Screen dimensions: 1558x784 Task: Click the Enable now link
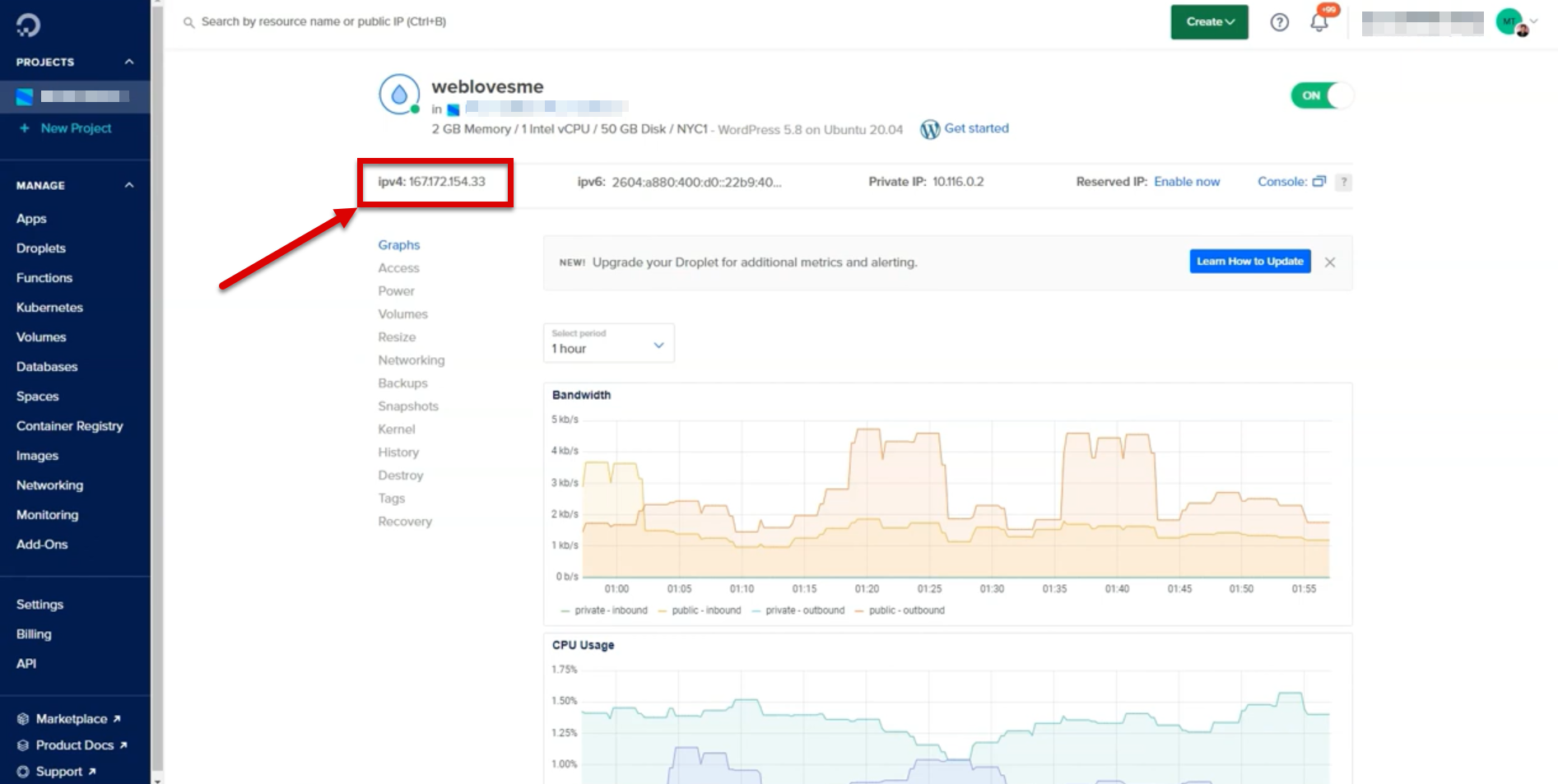tap(1186, 182)
